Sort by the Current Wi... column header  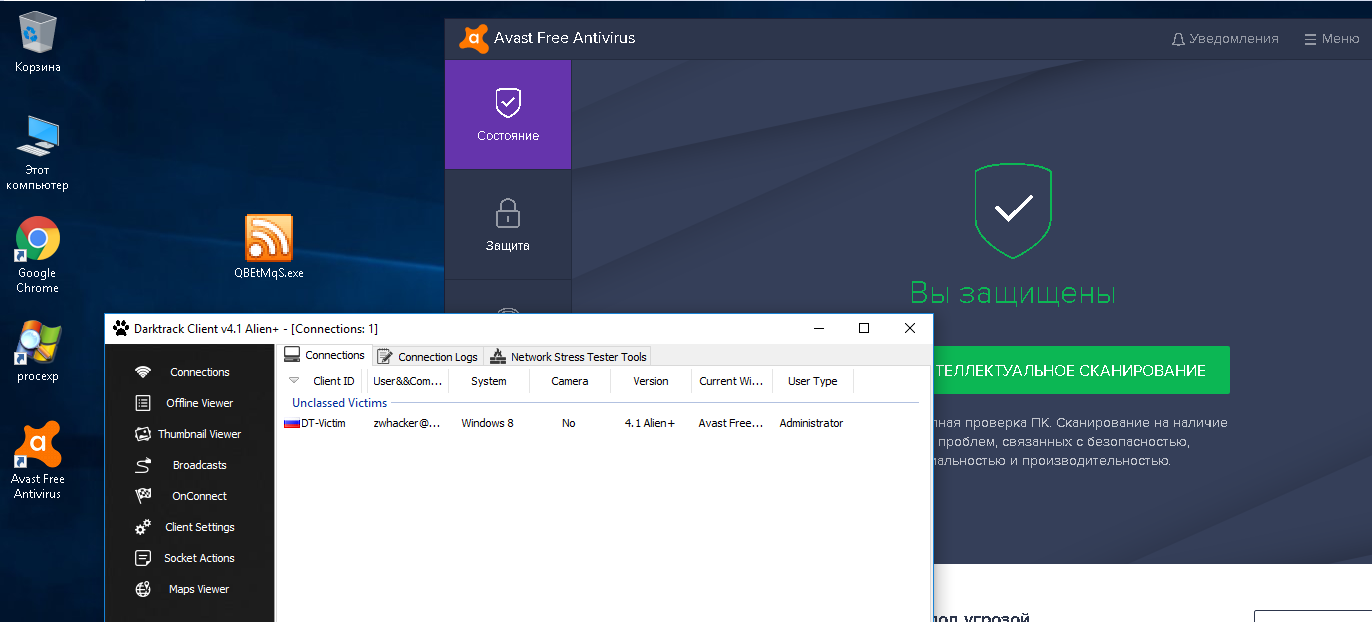pos(731,381)
